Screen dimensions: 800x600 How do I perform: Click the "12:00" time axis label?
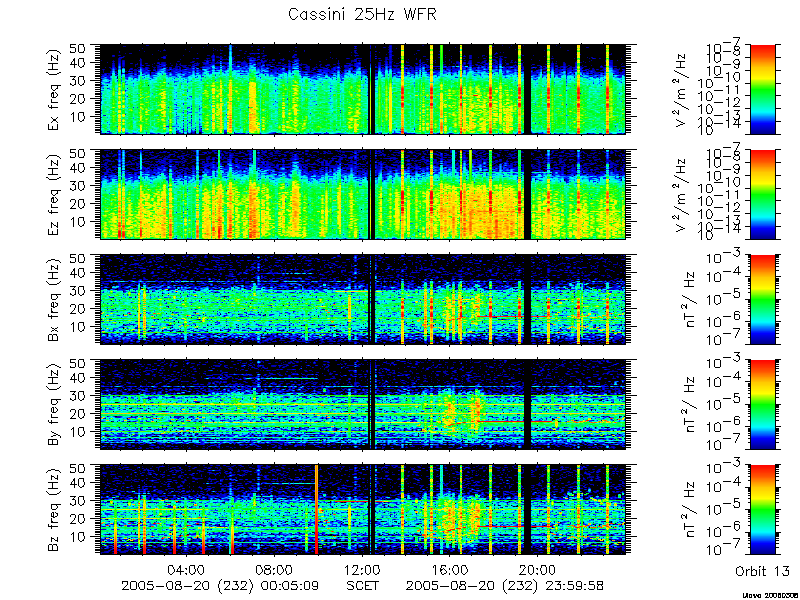click(x=363, y=569)
